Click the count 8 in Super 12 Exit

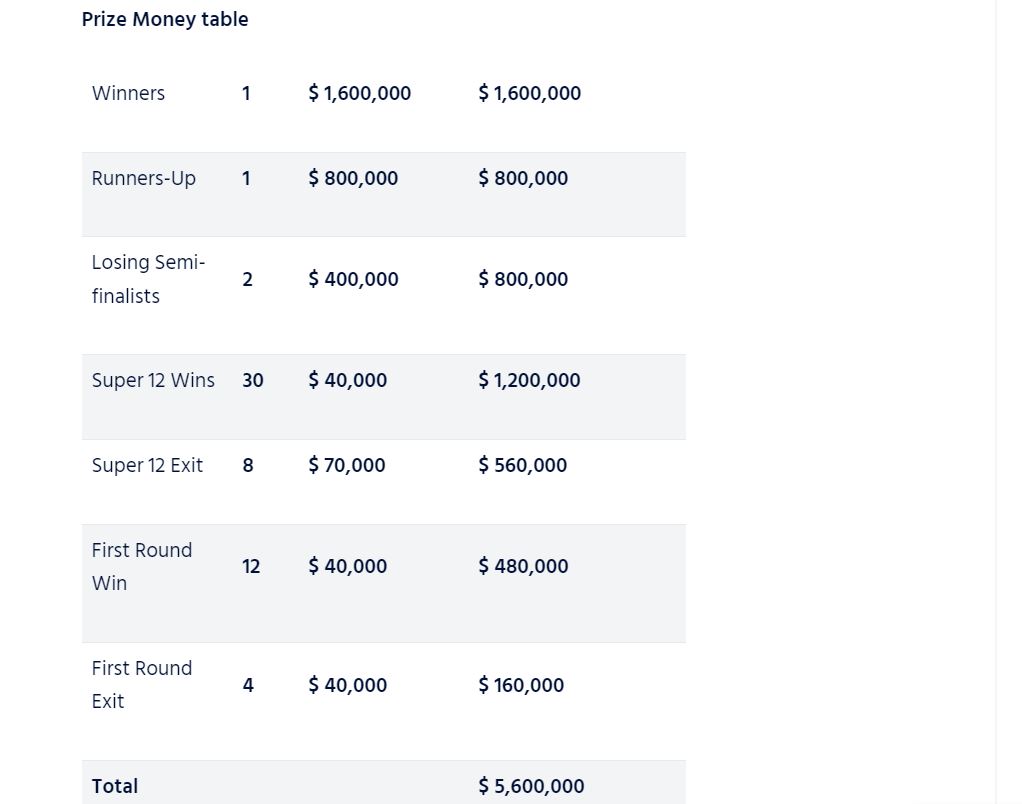(248, 465)
